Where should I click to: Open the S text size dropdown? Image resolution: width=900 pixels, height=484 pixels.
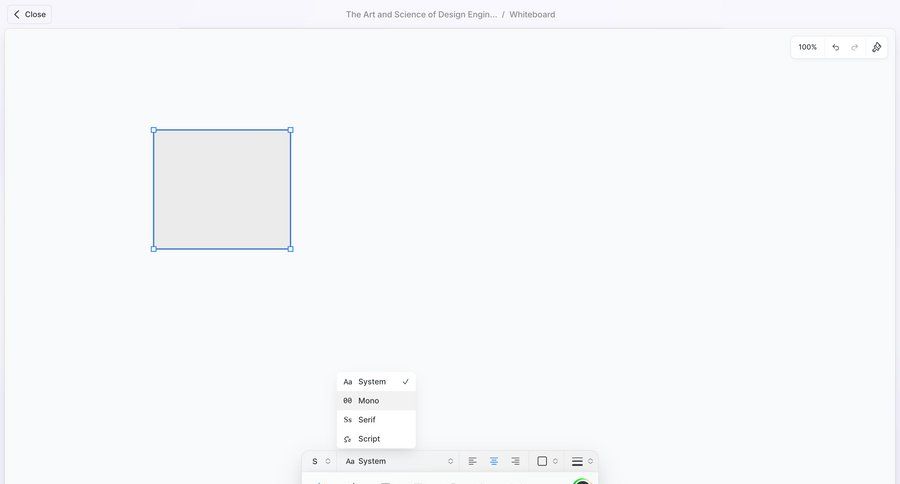click(321, 461)
